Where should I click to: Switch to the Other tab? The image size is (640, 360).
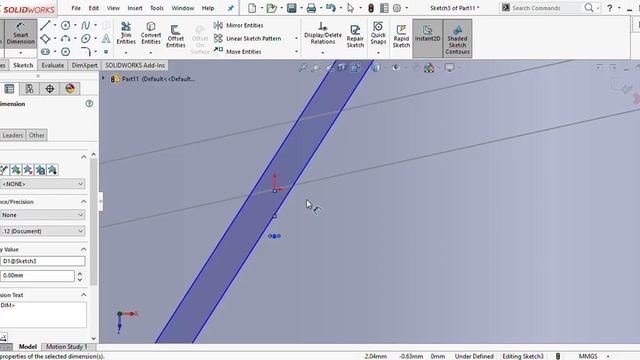(36, 135)
